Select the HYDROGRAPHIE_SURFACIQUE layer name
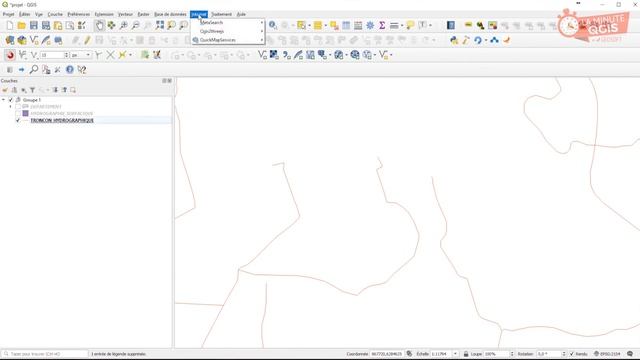 point(62,113)
